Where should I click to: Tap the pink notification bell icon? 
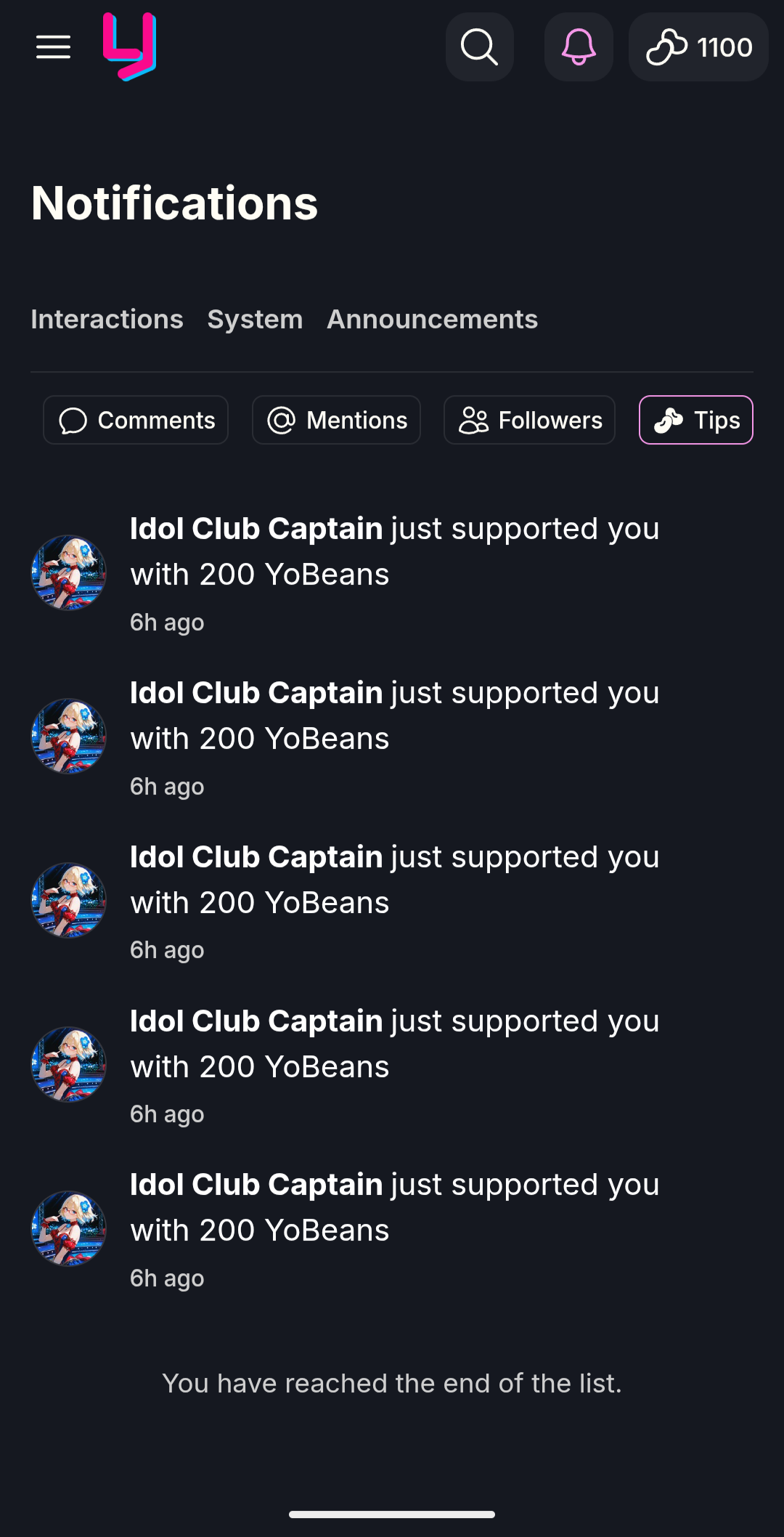pyautogui.click(x=579, y=47)
